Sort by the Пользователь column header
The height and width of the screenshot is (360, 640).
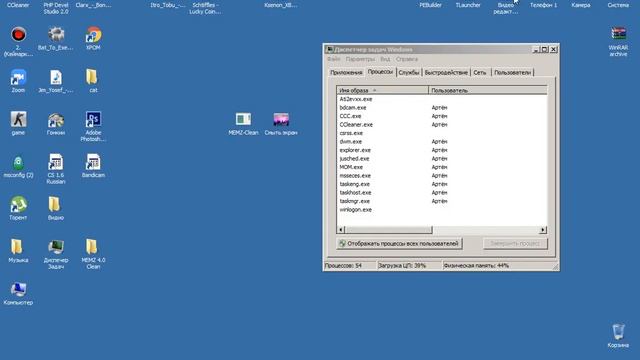click(488, 90)
